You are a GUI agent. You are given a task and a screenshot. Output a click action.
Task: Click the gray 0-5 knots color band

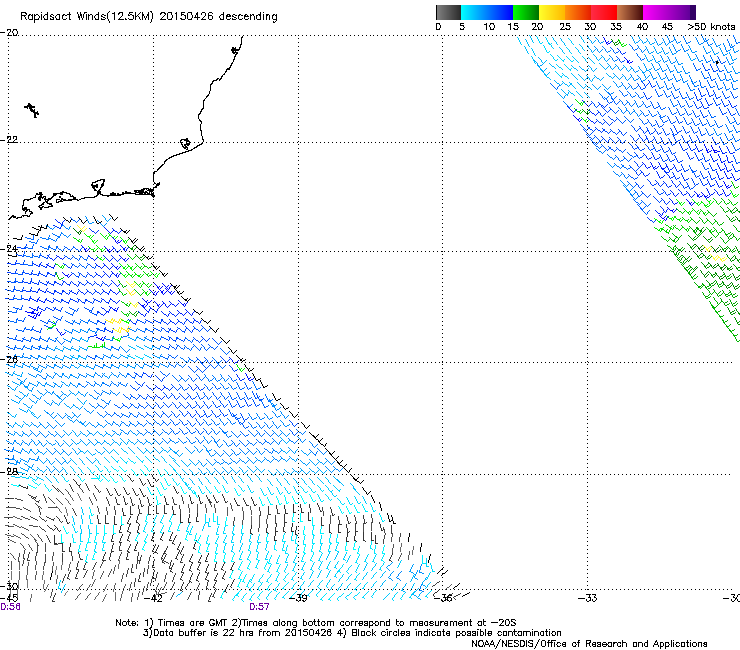tap(448, 12)
